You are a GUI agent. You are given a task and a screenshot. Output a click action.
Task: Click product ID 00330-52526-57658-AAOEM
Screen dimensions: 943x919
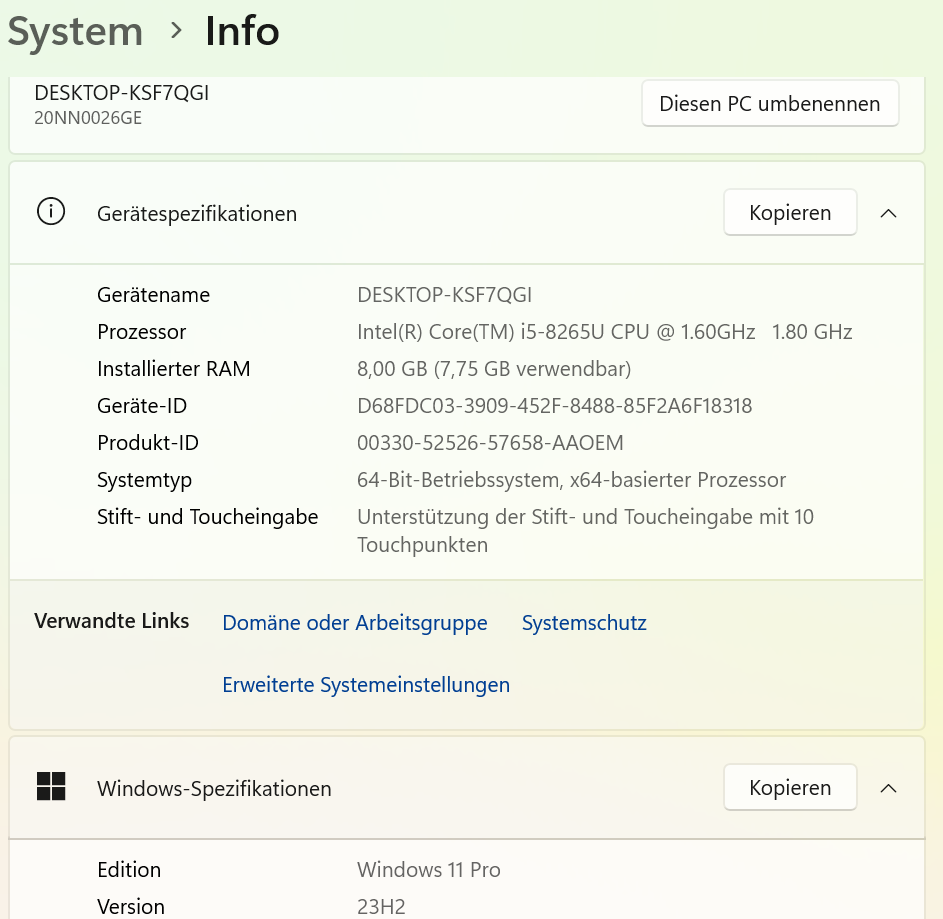pyautogui.click(x=490, y=443)
